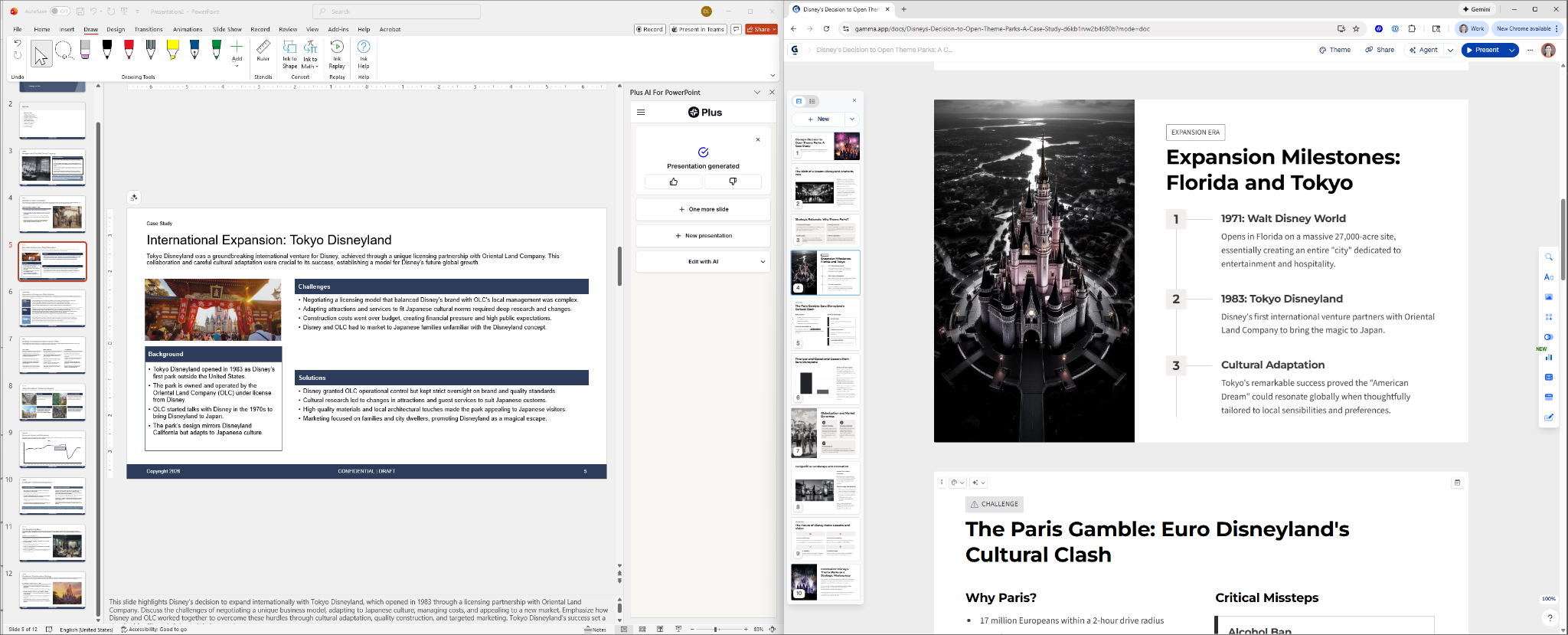The height and width of the screenshot is (635, 1568).
Task: Switch to the Slide Show tab
Action: pyautogui.click(x=227, y=30)
